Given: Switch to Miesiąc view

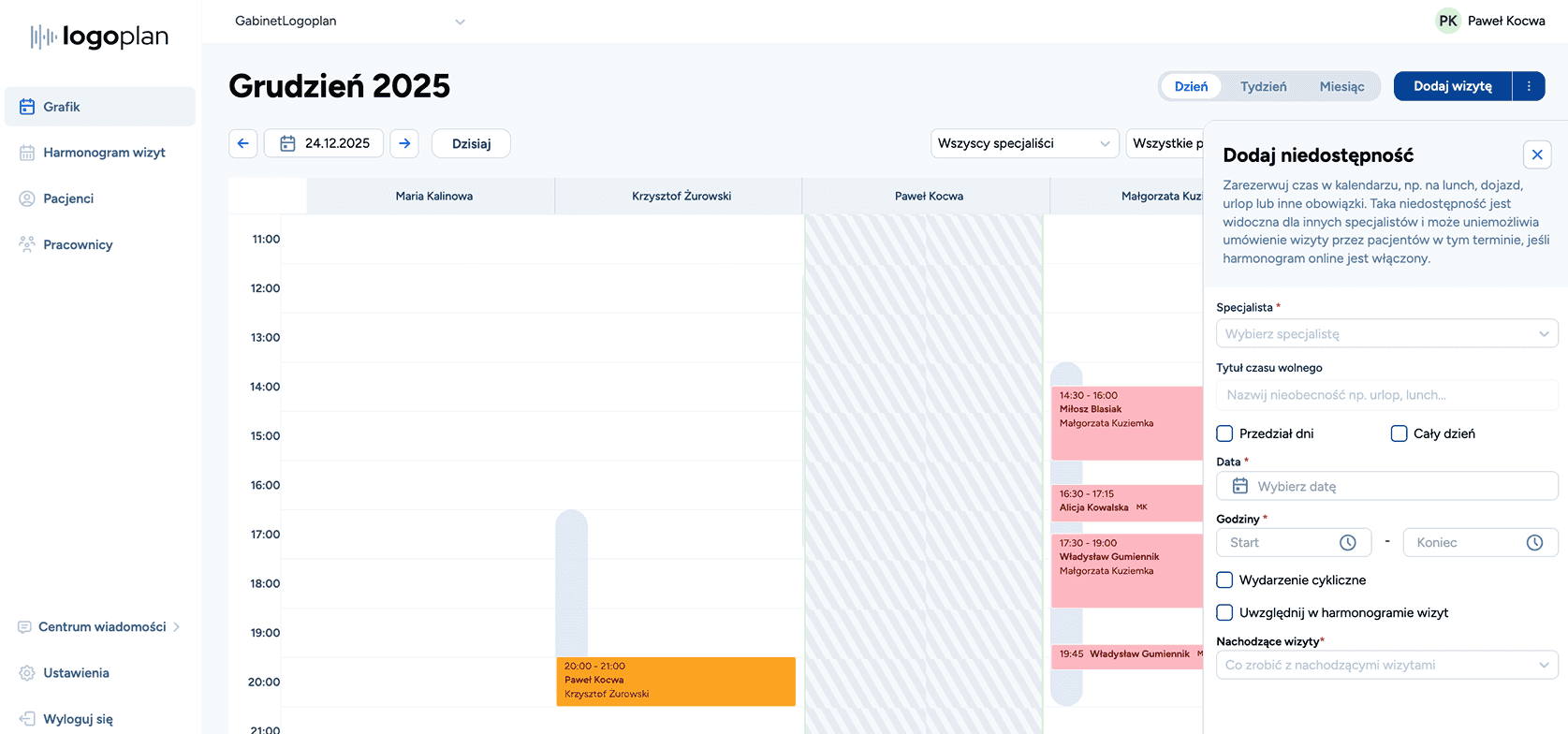Looking at the screenshot, I should 1341,86.
